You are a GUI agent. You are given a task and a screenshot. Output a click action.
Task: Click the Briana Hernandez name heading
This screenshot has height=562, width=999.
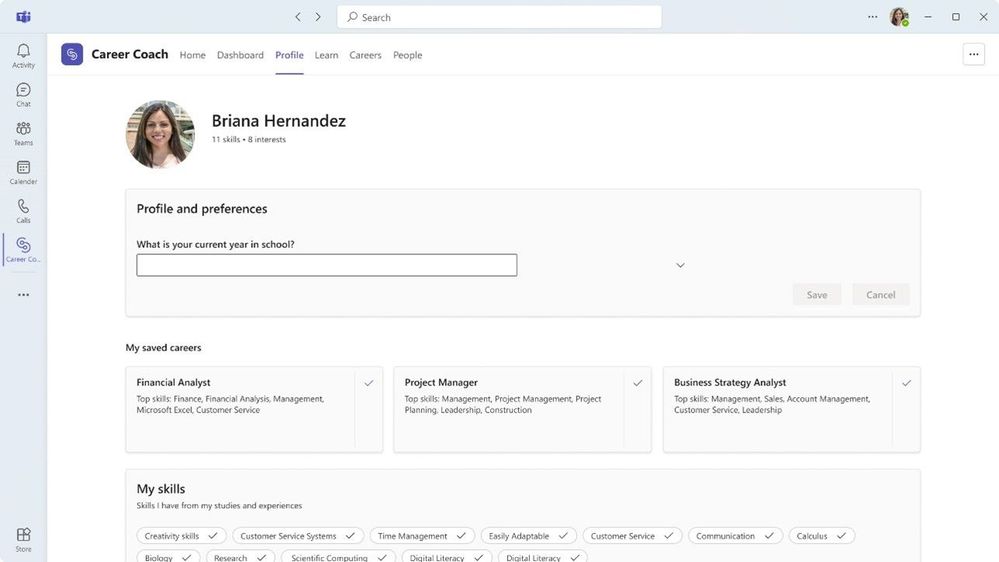pyautogui.click(x=278, y=120)
